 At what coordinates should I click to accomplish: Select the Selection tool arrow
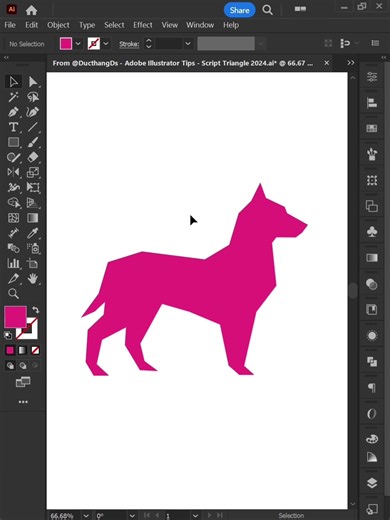(x=13, y=82)
